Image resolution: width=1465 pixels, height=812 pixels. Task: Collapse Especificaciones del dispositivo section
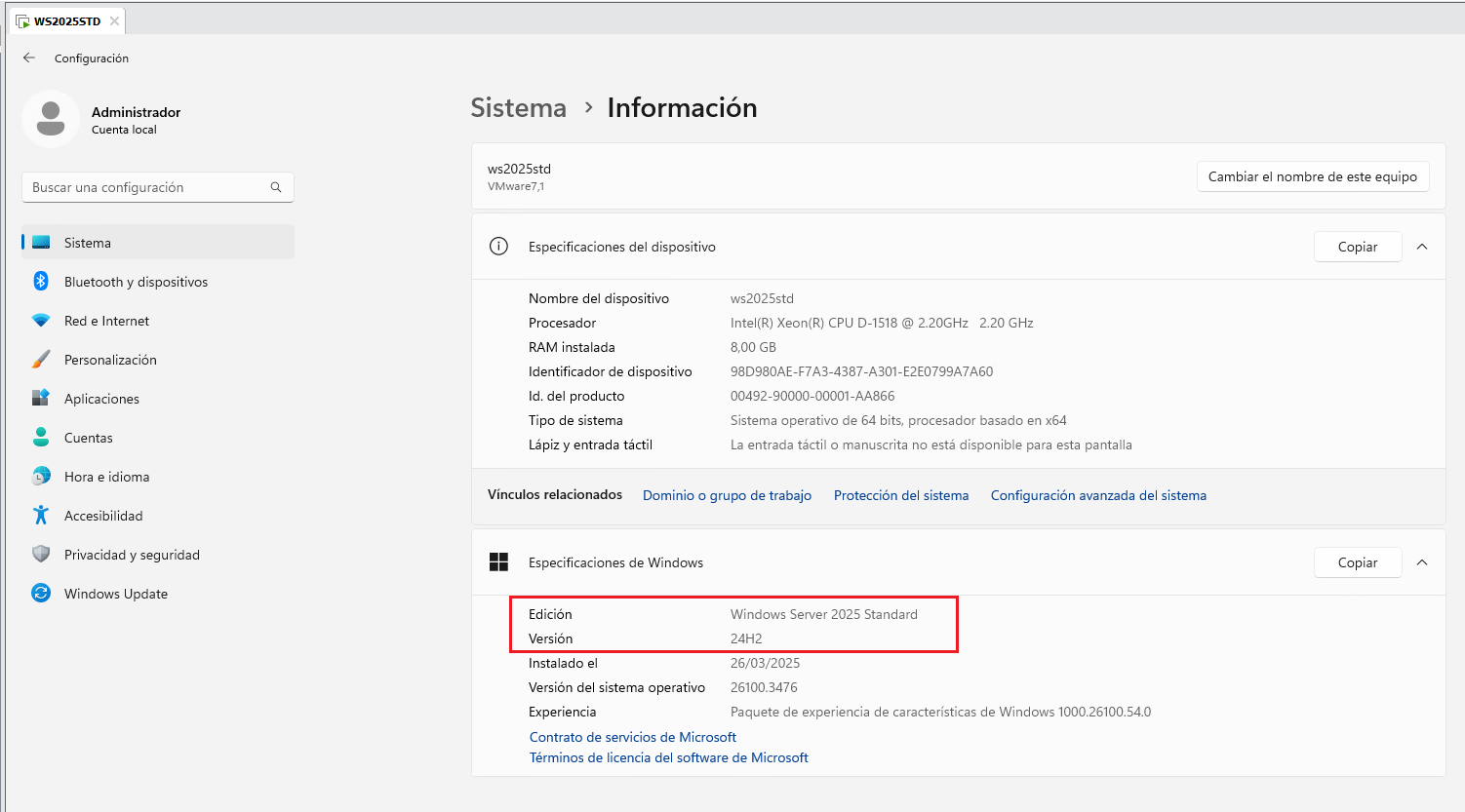(1422, 247)
